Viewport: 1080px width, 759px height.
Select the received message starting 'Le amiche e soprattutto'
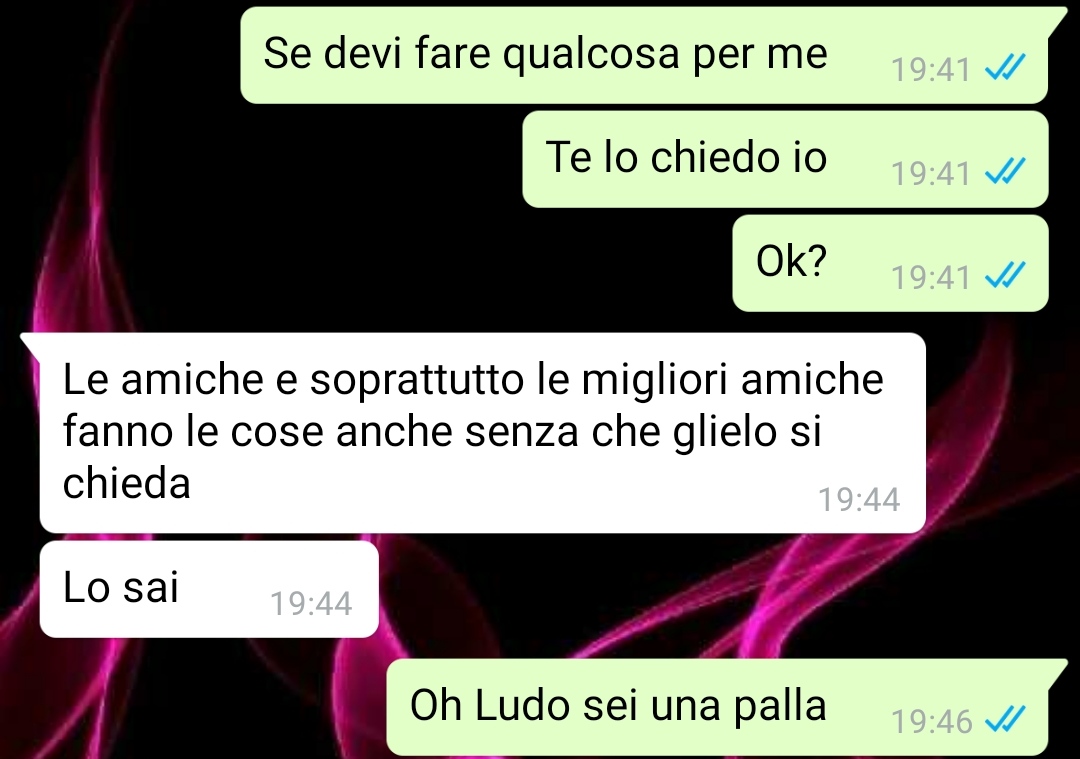482,433
